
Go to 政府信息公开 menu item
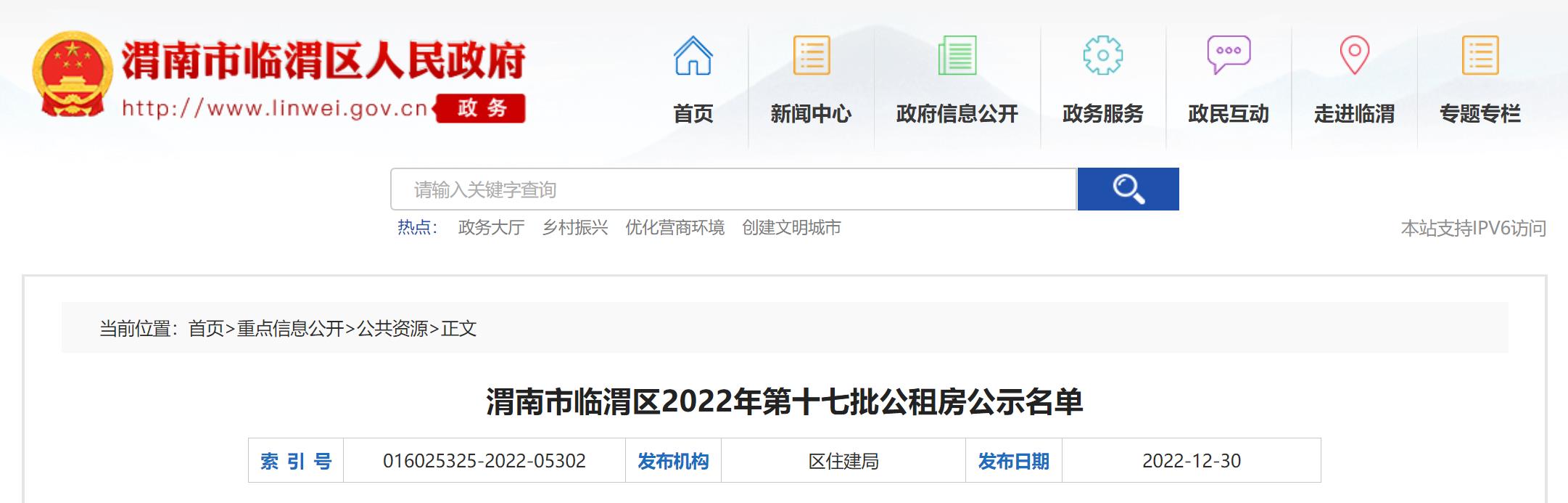click(x=957, y=114)
